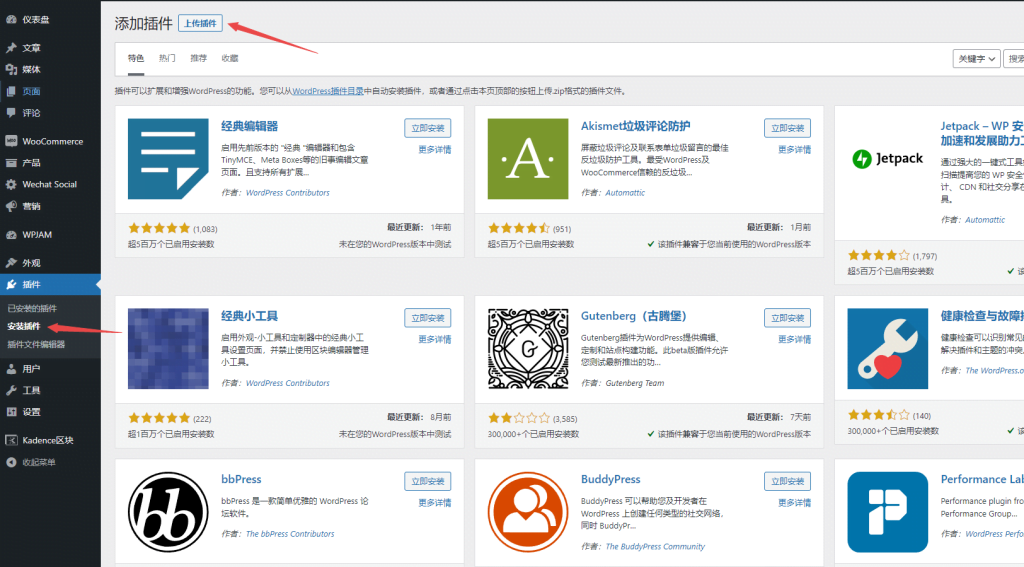
Task: Open 更多详情 link for Akismet
Action: point(795,150)
